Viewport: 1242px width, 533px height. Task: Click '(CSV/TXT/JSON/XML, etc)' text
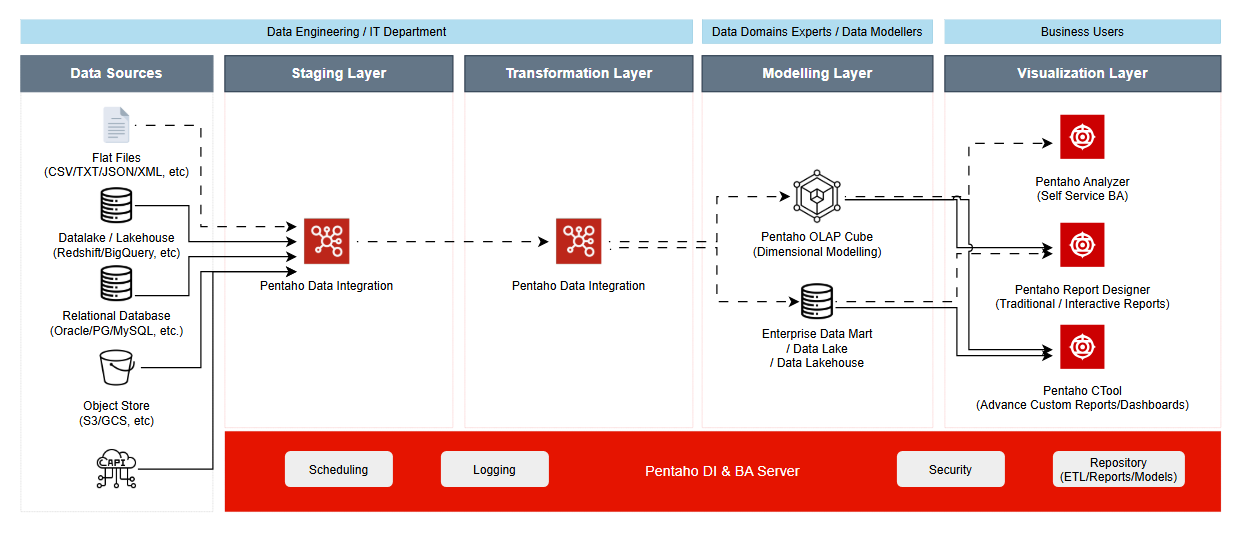[x=116, y=172]
